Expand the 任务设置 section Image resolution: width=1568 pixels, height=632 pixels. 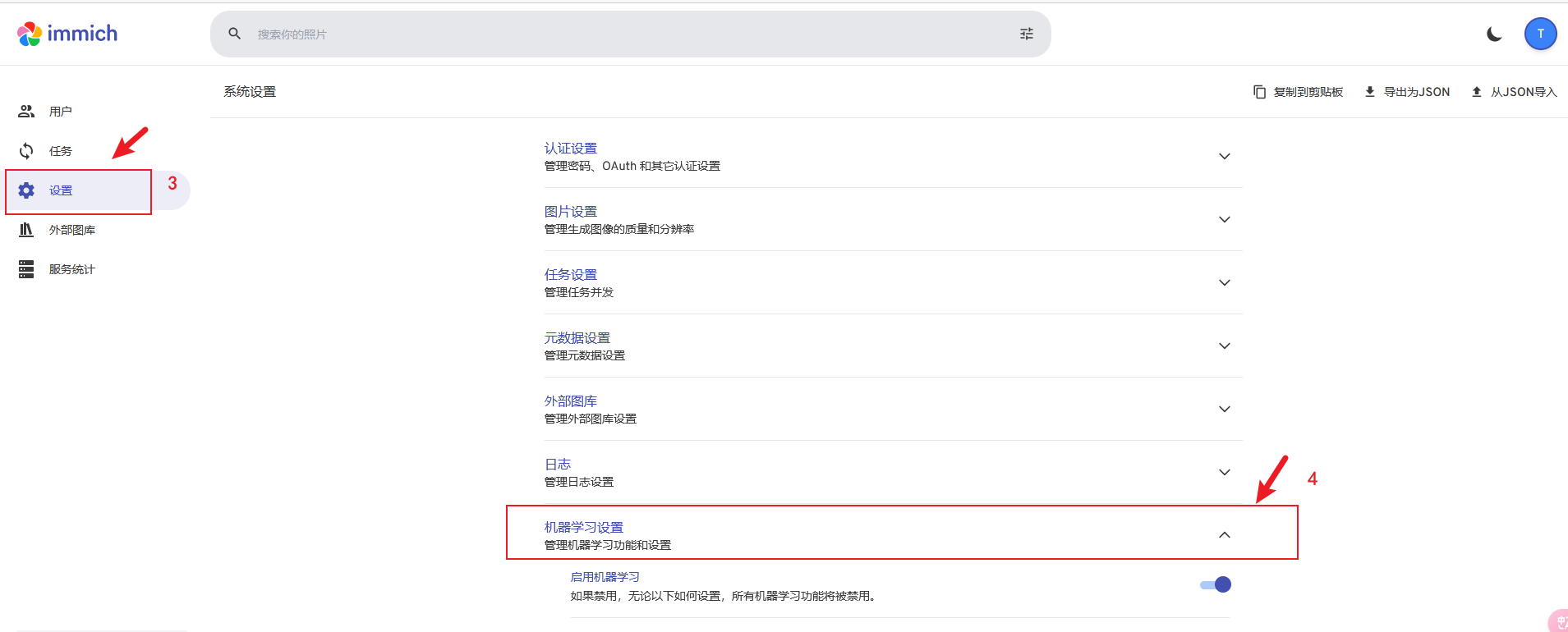(1224, 282)
